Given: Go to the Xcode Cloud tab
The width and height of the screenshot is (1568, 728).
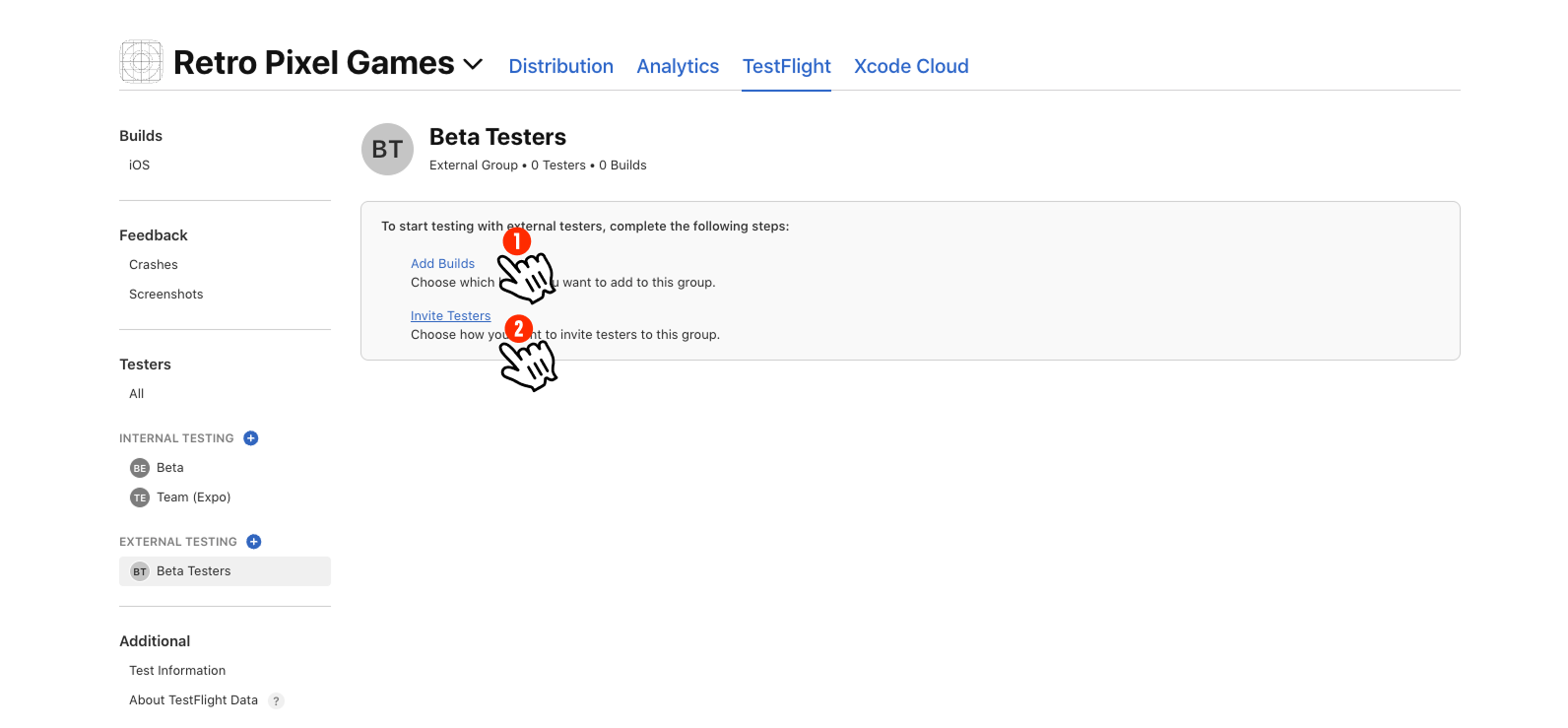Looking at the screenshot, I should coord(911,66).
